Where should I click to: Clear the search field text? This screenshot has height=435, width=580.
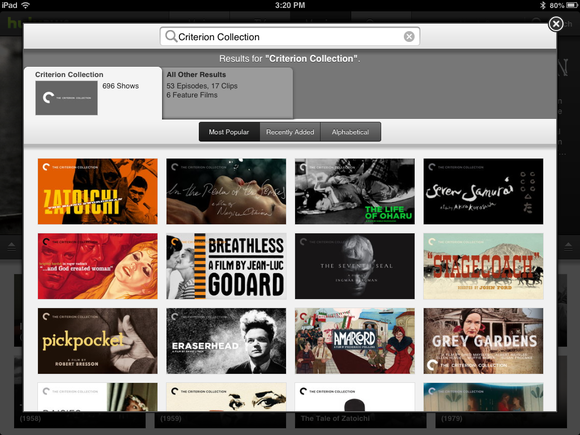(409, 37)
